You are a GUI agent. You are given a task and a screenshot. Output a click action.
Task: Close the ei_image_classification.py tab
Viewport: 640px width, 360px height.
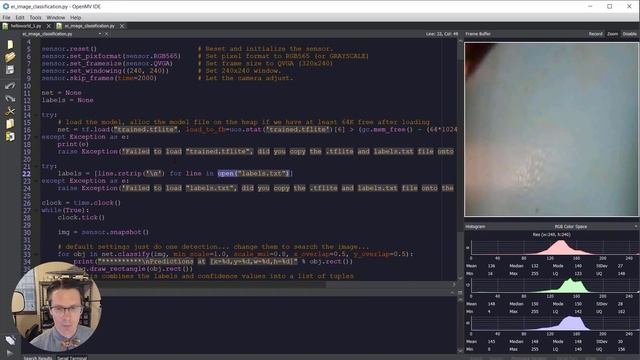(122, 26)
